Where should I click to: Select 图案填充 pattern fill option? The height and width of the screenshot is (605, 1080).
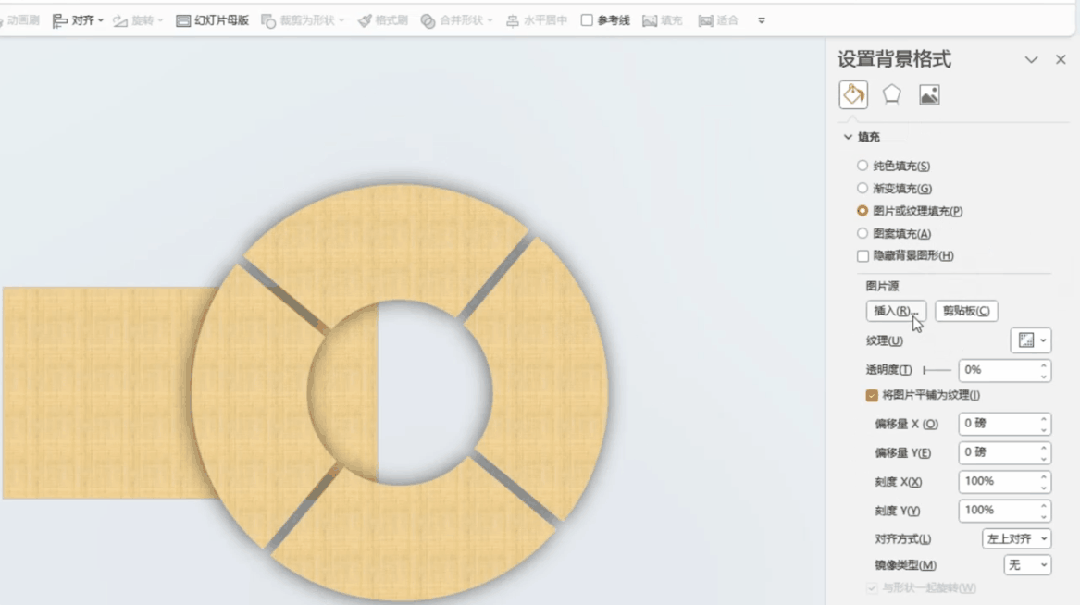tap(862, 234)
